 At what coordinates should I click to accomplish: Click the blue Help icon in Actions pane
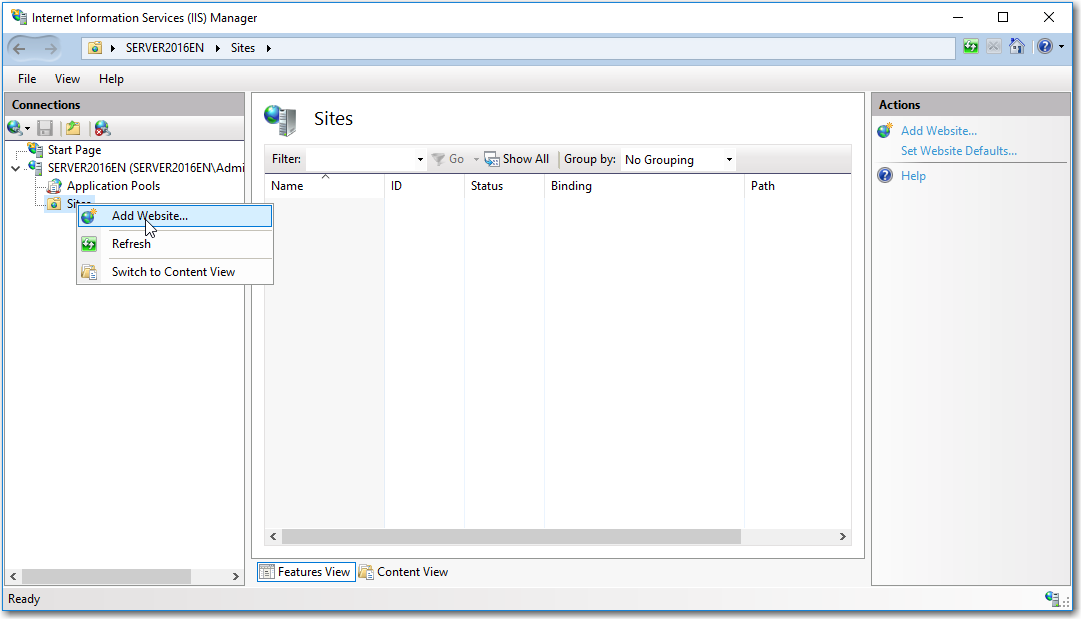(885, 176)
